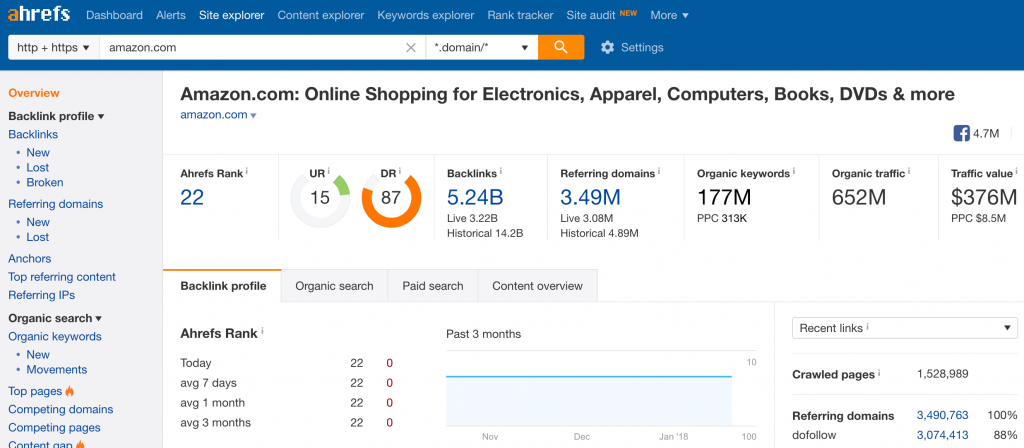Viewport: 1024px width, 448px height.
Task: Click the info icon beside Traffic value
Action: pos(1017,171)
